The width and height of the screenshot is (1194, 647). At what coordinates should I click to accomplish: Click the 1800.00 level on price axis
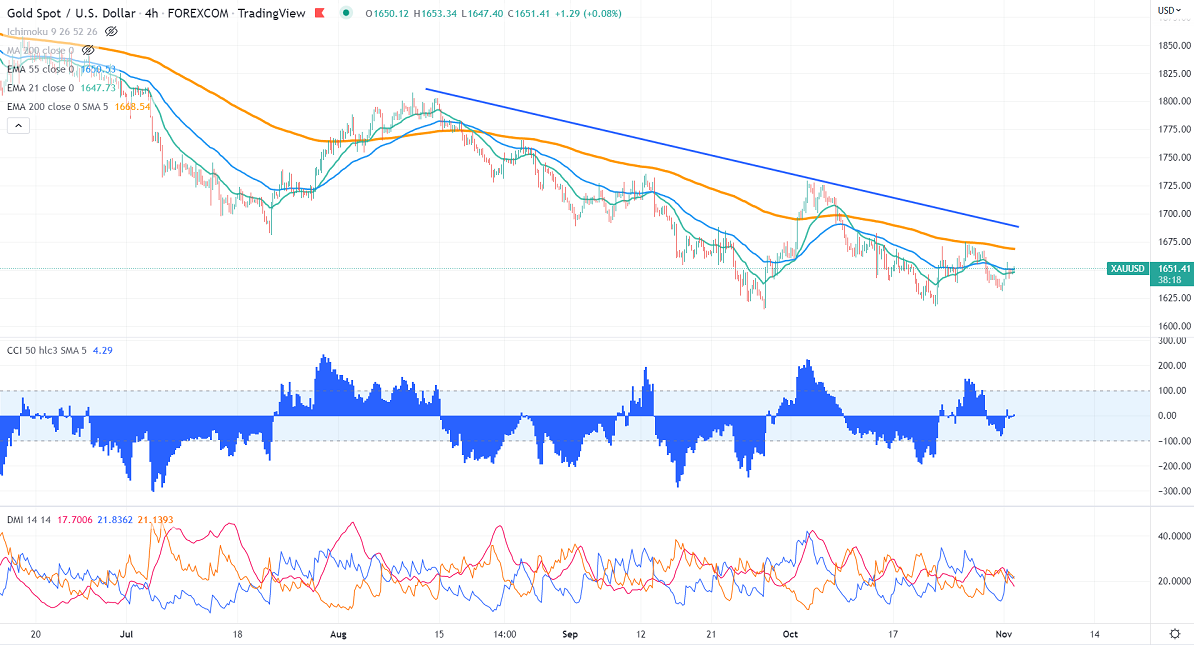(1174, 101)
